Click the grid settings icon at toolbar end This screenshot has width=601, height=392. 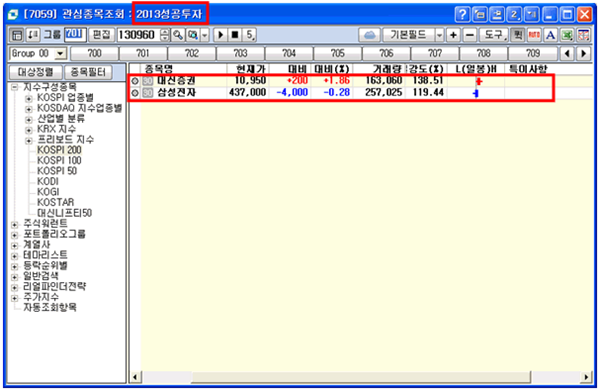[x=583, y=35]
